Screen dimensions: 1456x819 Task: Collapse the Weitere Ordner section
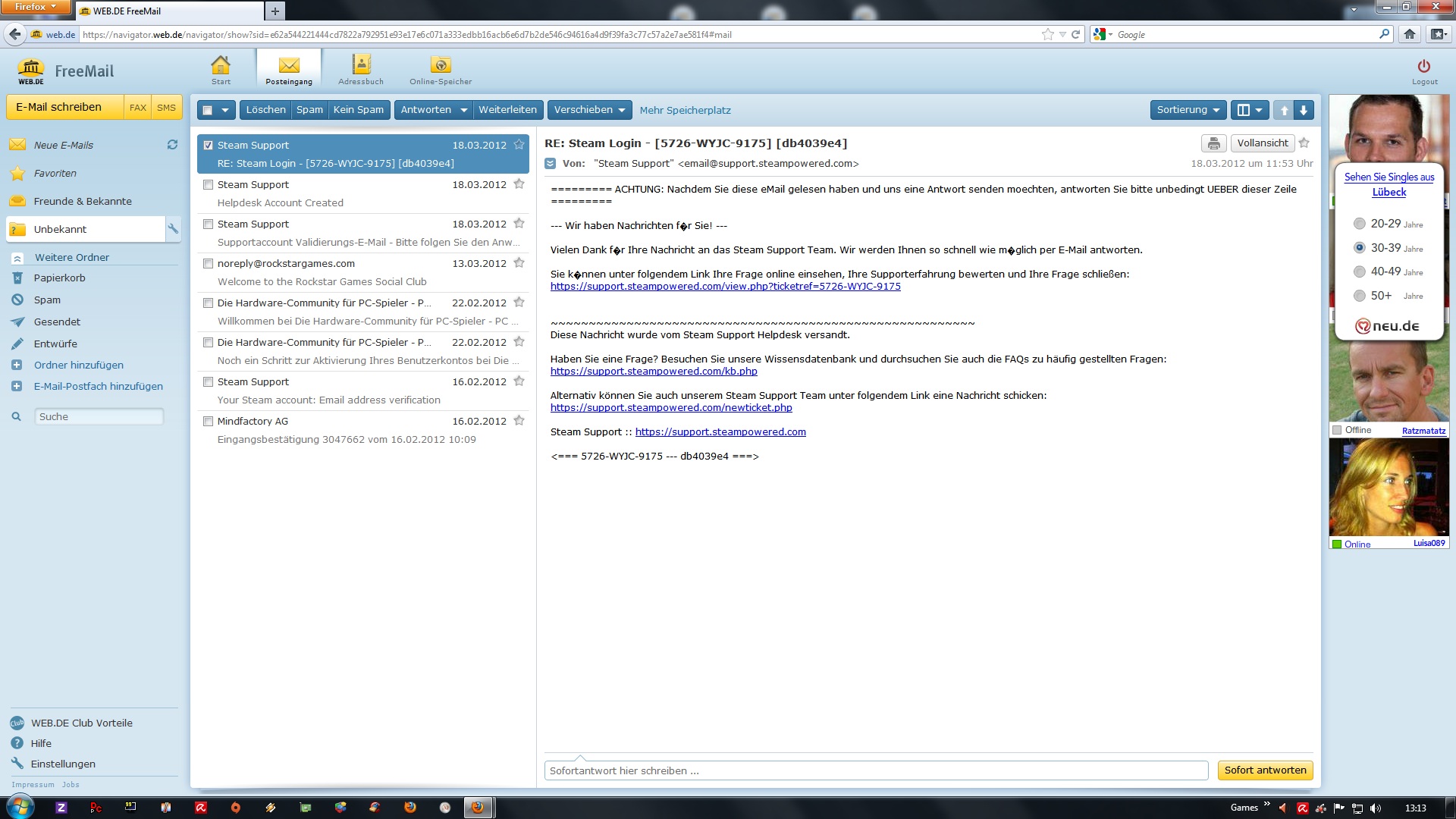pyautogui.click(x=17, y=258)
